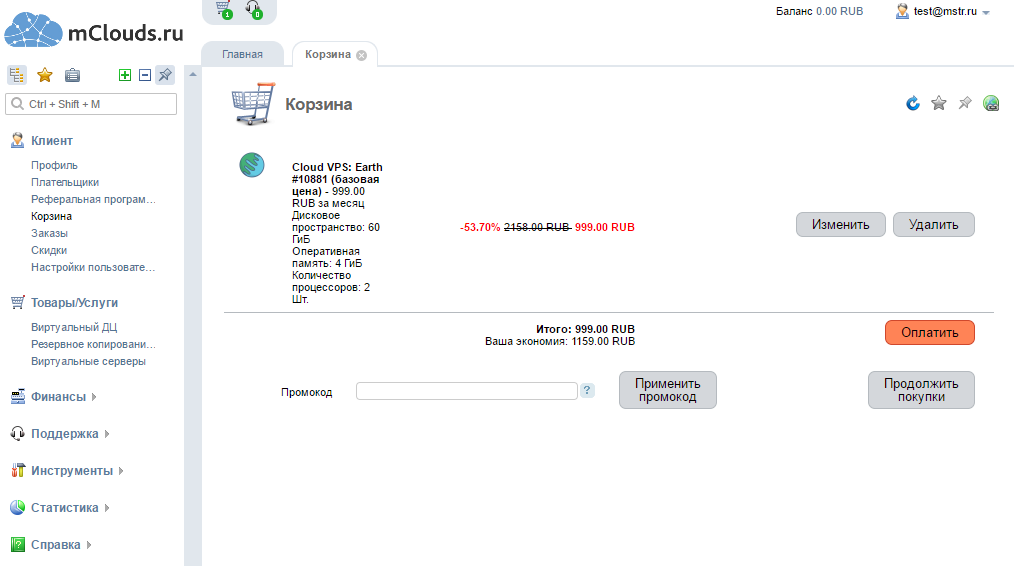Click the Поддержка headset icon
The height and width of the screenshot is (566, 1014).
point(17,433)
